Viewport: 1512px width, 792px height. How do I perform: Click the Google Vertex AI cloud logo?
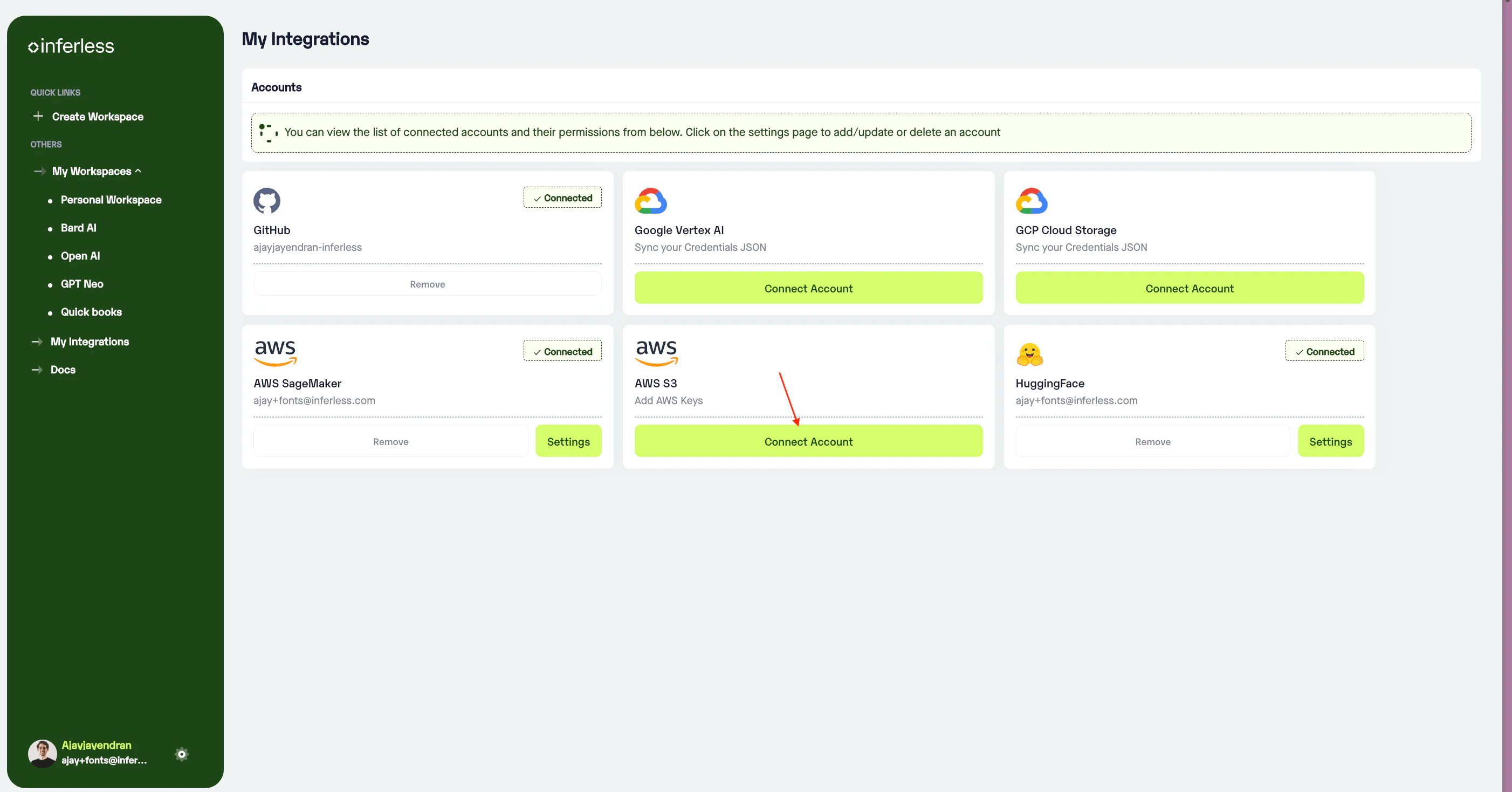click(x=650, y=201)
